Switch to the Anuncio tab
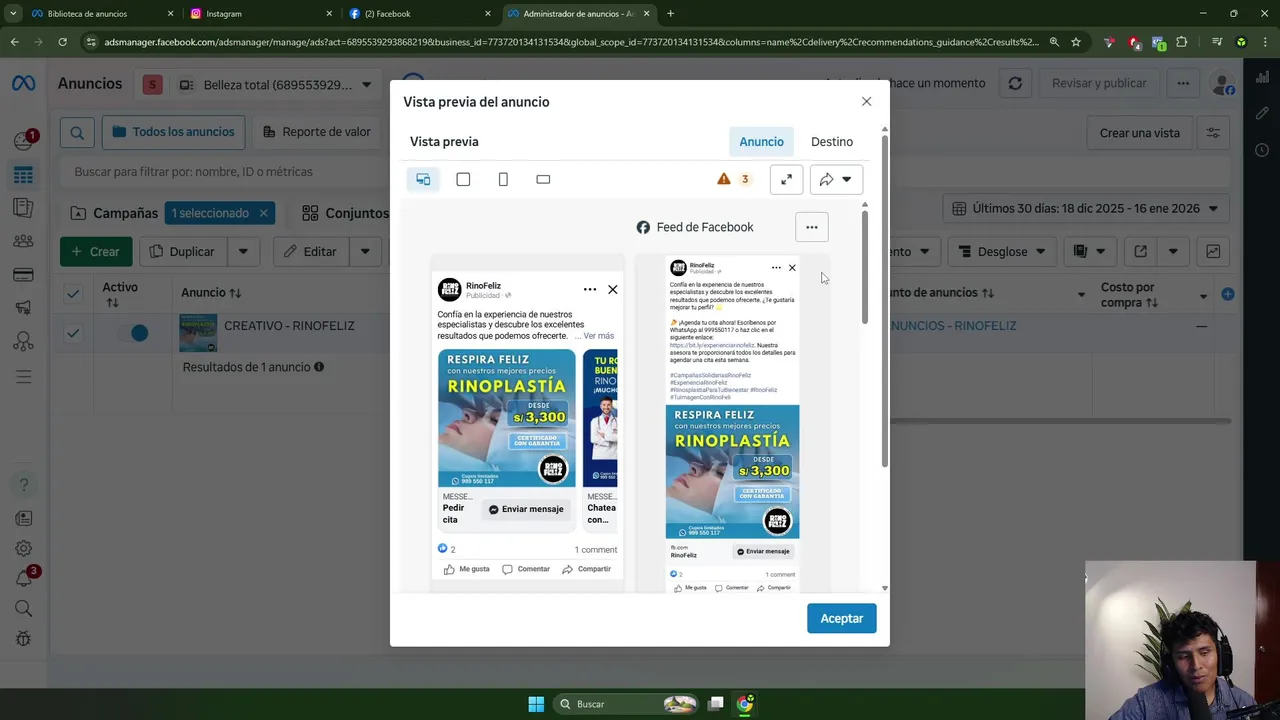Screen dimensions: 1280x720 (761, 141)
